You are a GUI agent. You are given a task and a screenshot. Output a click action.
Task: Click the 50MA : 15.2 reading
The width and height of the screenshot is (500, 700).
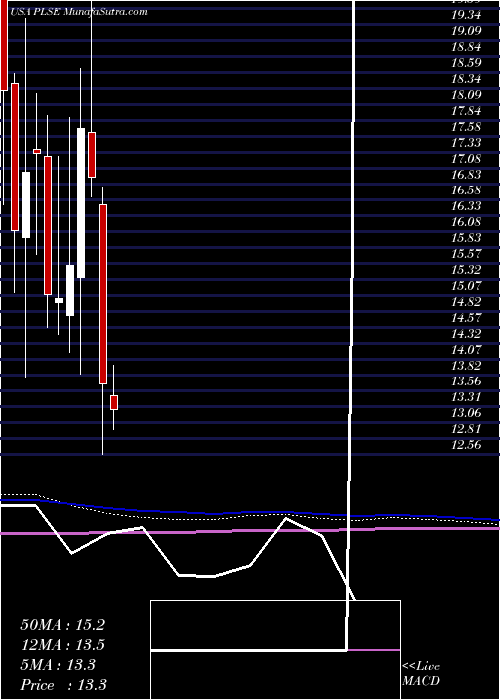tap(62, 625)
